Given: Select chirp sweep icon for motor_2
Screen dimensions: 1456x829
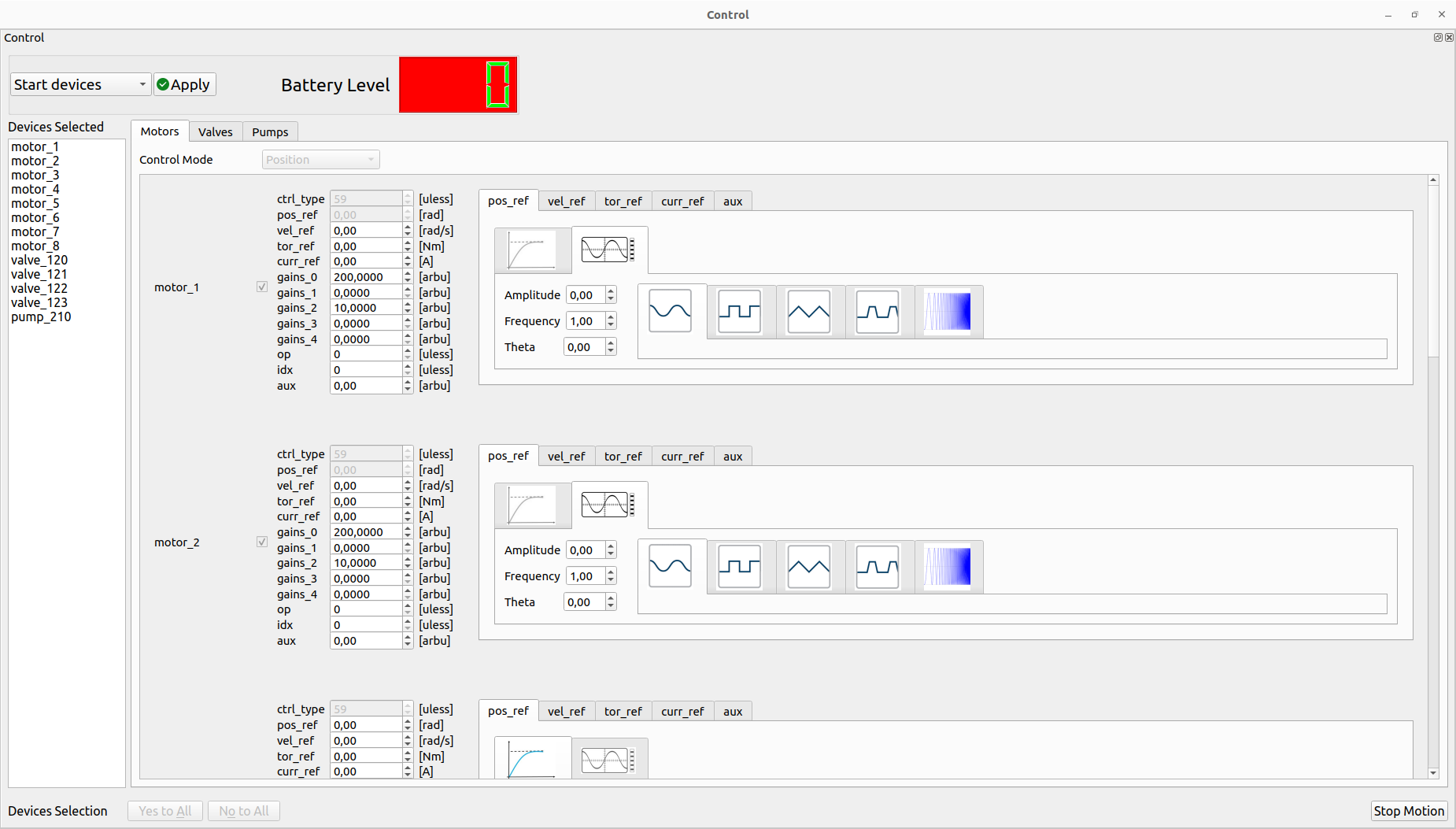Looking at the screenshot, I should pos(947,566).
